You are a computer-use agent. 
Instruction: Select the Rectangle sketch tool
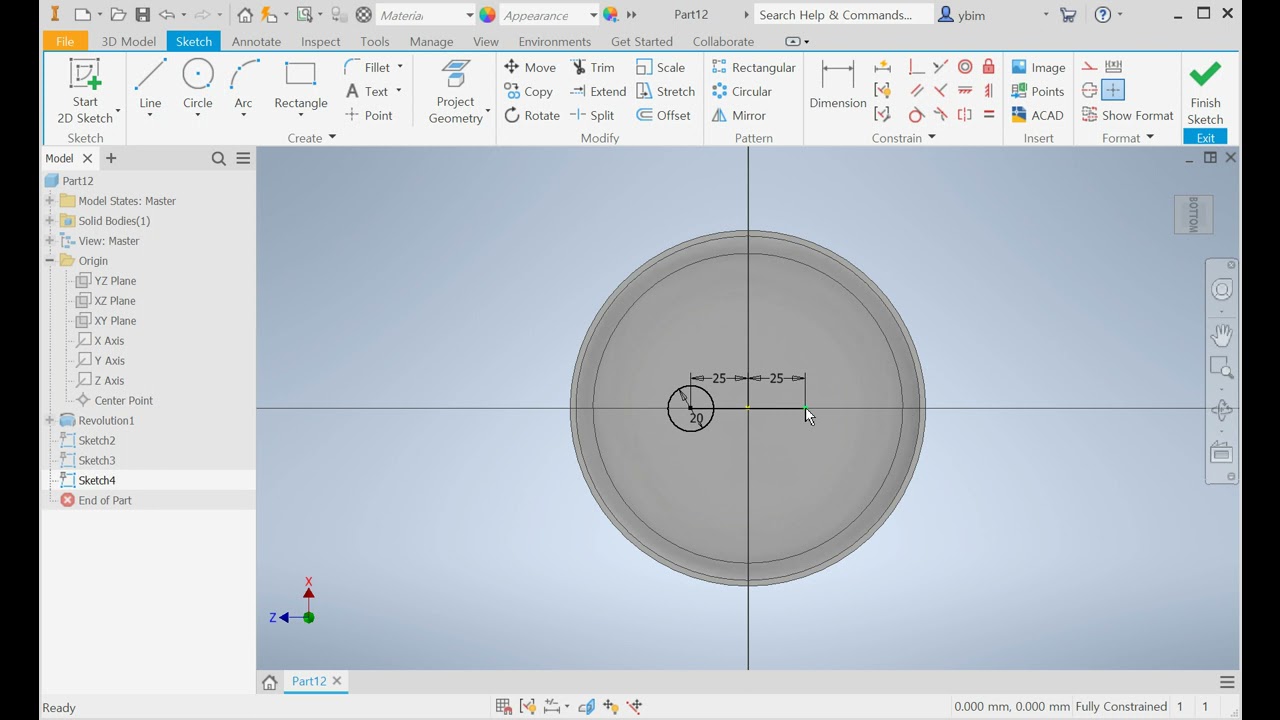(x=301, y=84)
